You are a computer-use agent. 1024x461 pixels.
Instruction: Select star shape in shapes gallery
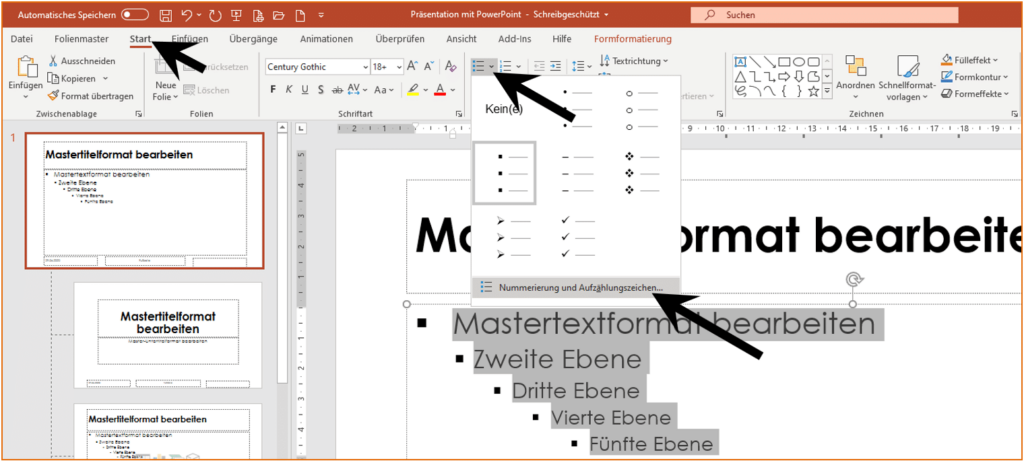pyautogui.click(x=814, y=92)
